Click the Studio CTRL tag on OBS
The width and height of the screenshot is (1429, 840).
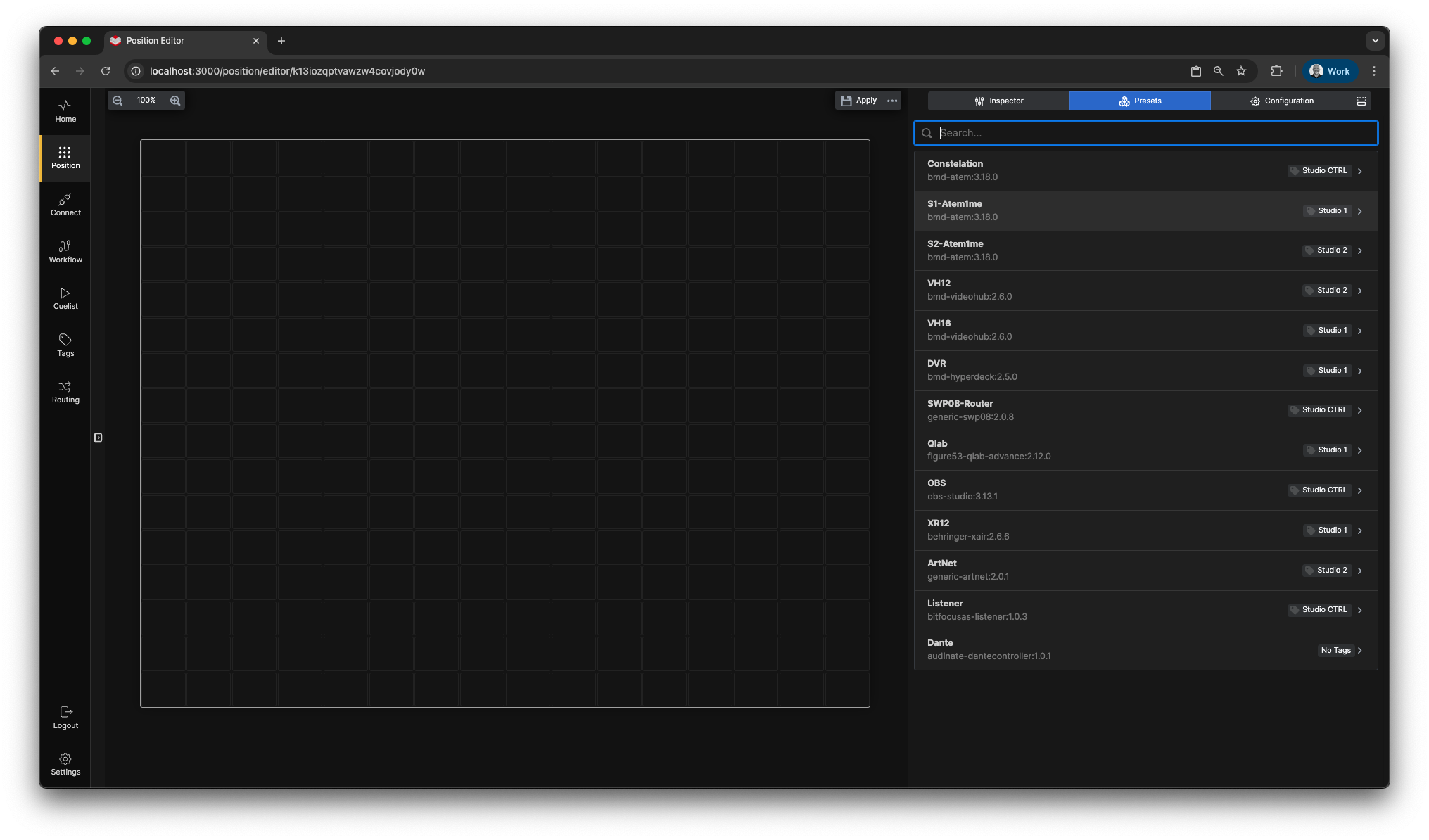[1319, 490]
